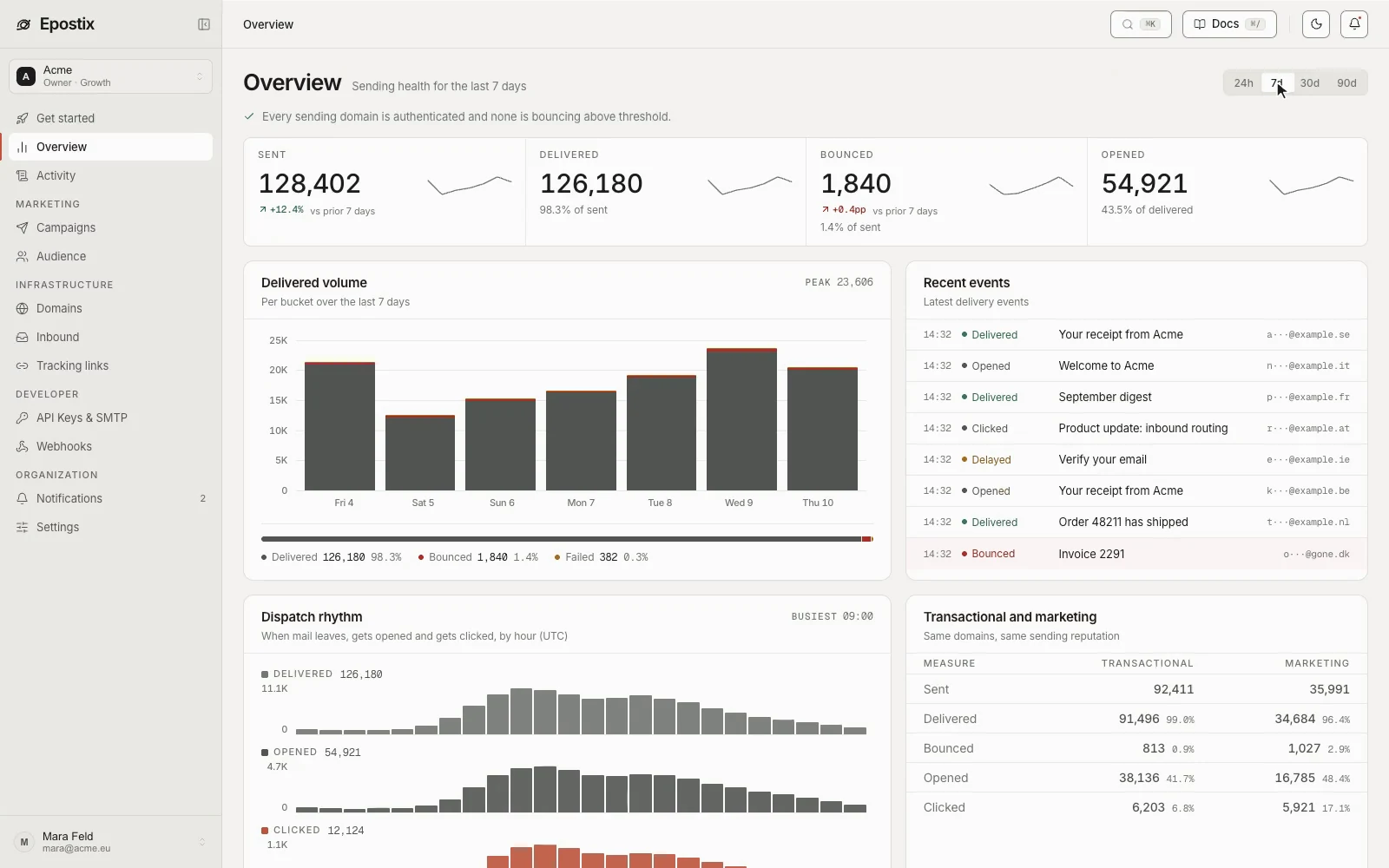Open the Acme workspace switcher
The width and height of the screenshot is (1389, 868).
(110, 76)
